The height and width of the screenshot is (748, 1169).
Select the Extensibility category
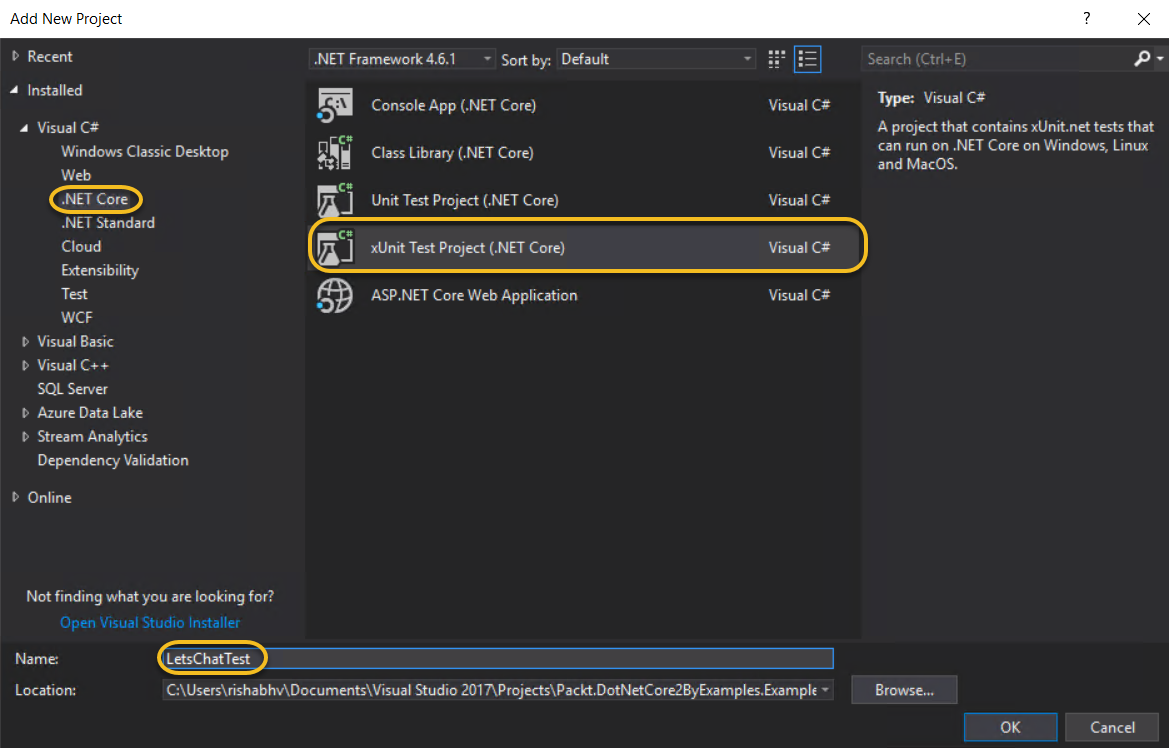[x=100, y=271]
